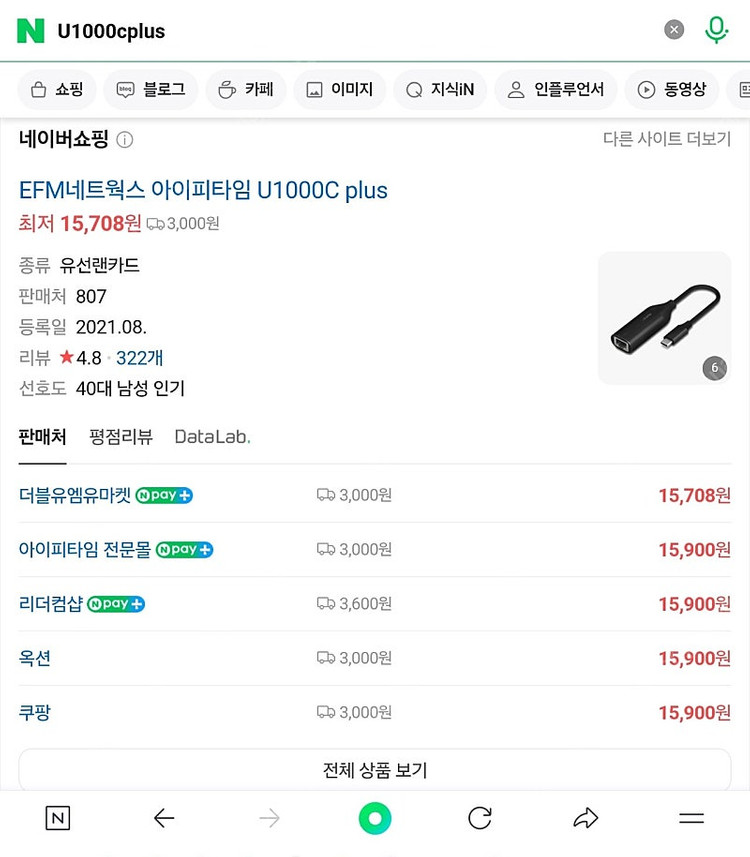This screenshot has width=750, height=857.
Task: Open the LAN adapter product thumbnail
Action: pyautogui.click(x=664, y=318)
